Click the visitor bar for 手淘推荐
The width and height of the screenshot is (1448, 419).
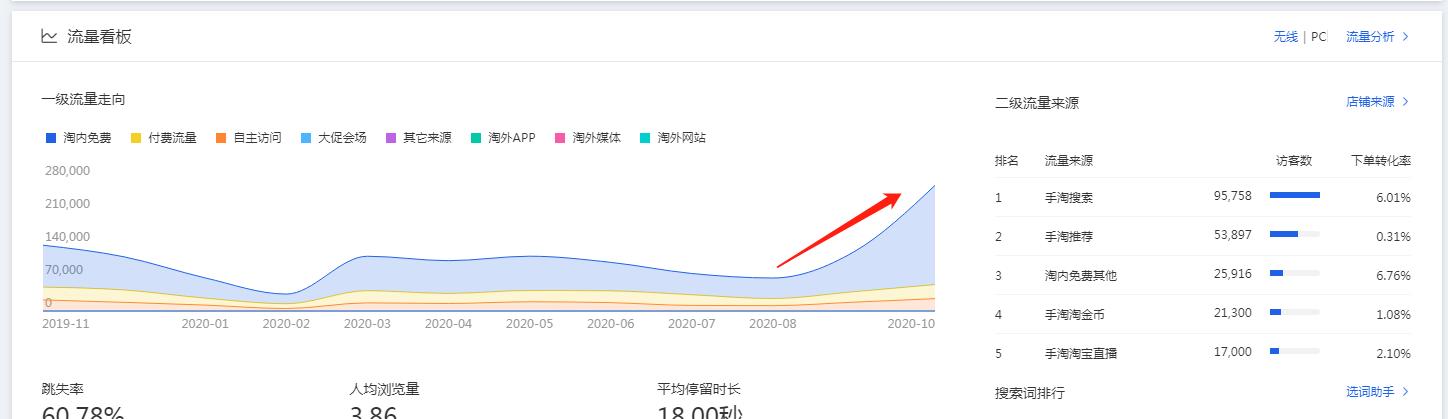pos(1295,234)
